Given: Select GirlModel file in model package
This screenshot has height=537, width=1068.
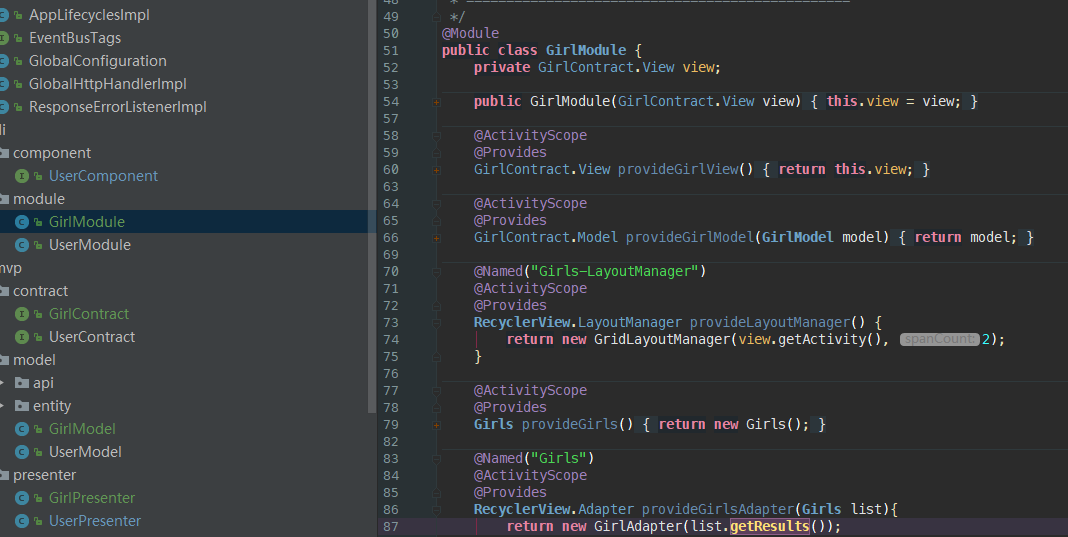Looking at the screenshot, I should point(82,429).
